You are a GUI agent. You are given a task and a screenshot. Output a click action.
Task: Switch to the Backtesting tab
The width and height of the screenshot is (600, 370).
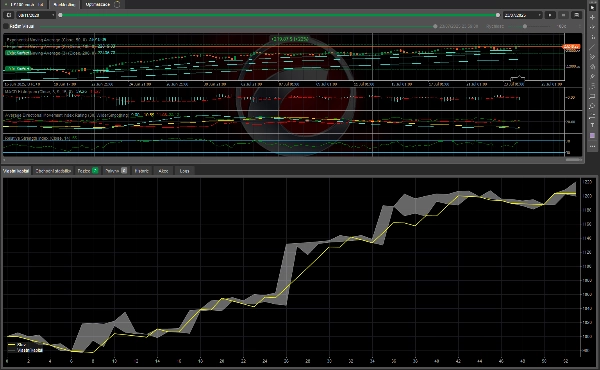click(64, 5)
